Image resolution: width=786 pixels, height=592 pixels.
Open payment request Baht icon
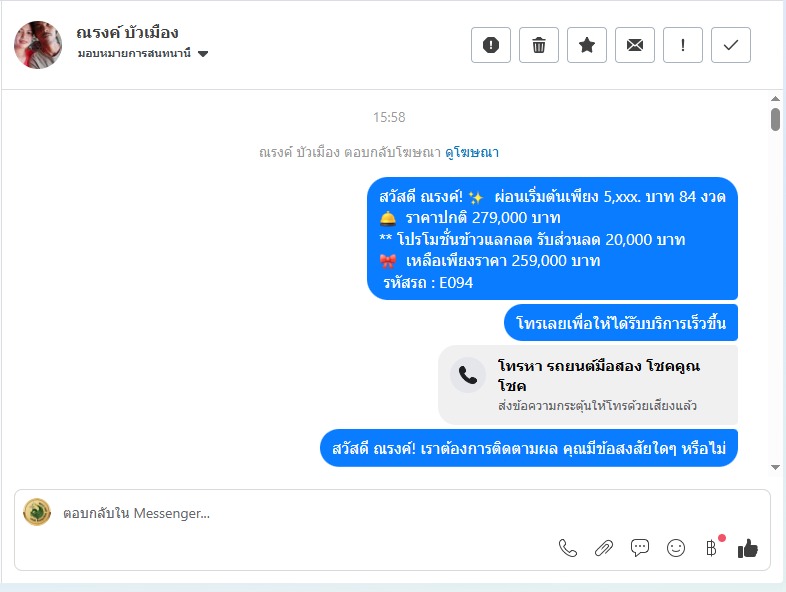point(711,548)
